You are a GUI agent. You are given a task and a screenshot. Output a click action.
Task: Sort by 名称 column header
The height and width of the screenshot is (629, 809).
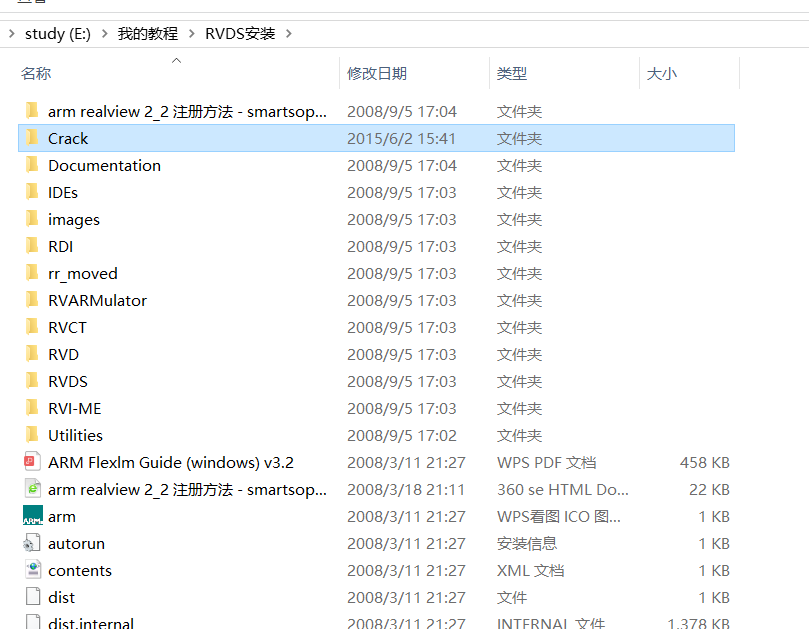click(36, 73)
